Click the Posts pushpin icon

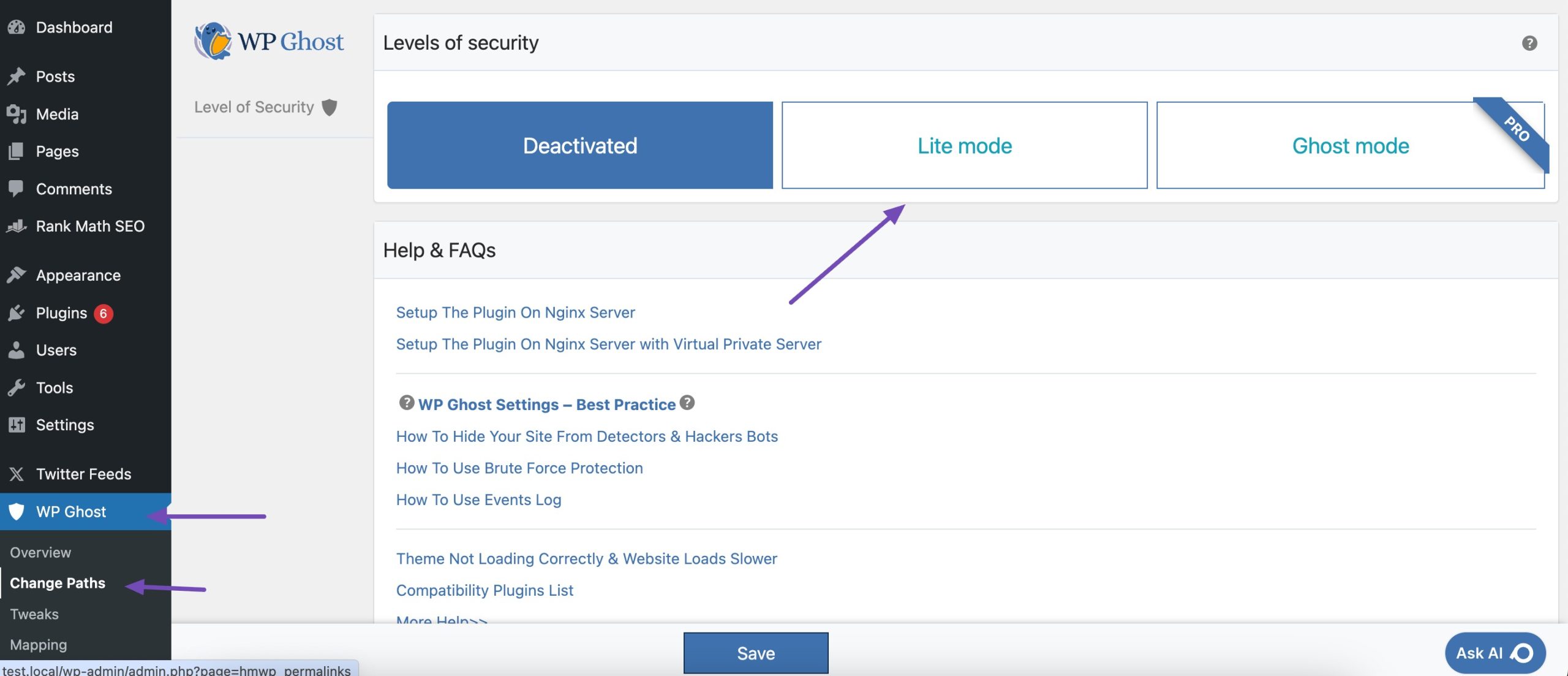pyautogui.click(x=17, y=76)
